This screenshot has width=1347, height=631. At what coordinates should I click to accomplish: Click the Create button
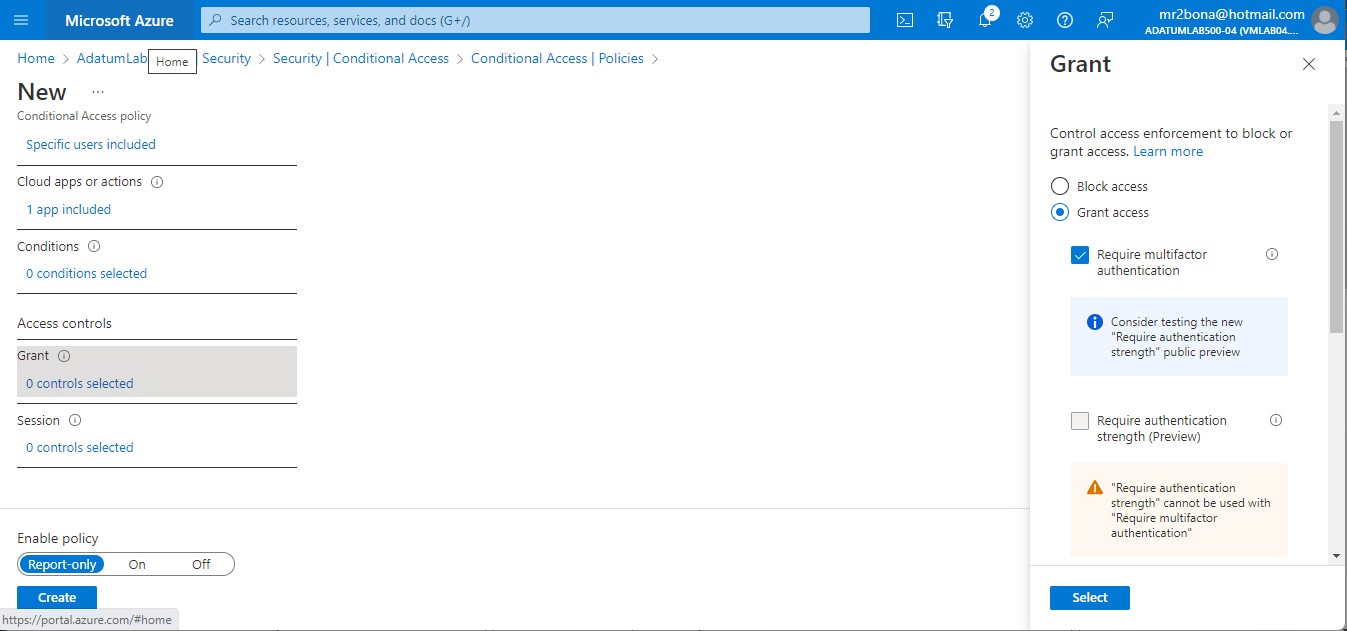[x=57, y=598]
